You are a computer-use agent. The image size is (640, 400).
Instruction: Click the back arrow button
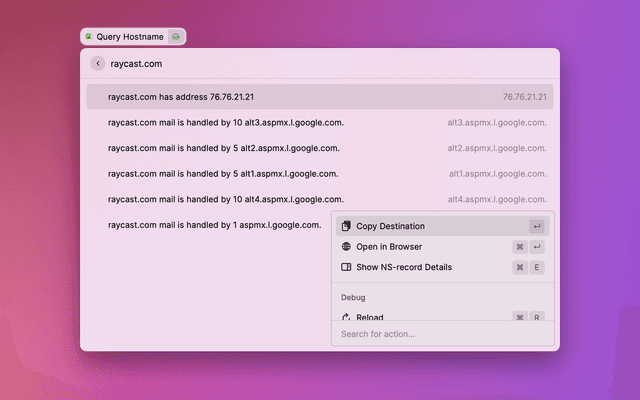[97, 63]
